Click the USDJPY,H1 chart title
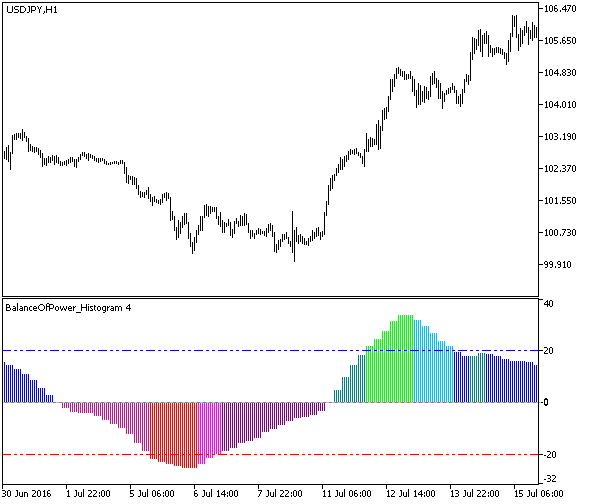 point(32,10)
